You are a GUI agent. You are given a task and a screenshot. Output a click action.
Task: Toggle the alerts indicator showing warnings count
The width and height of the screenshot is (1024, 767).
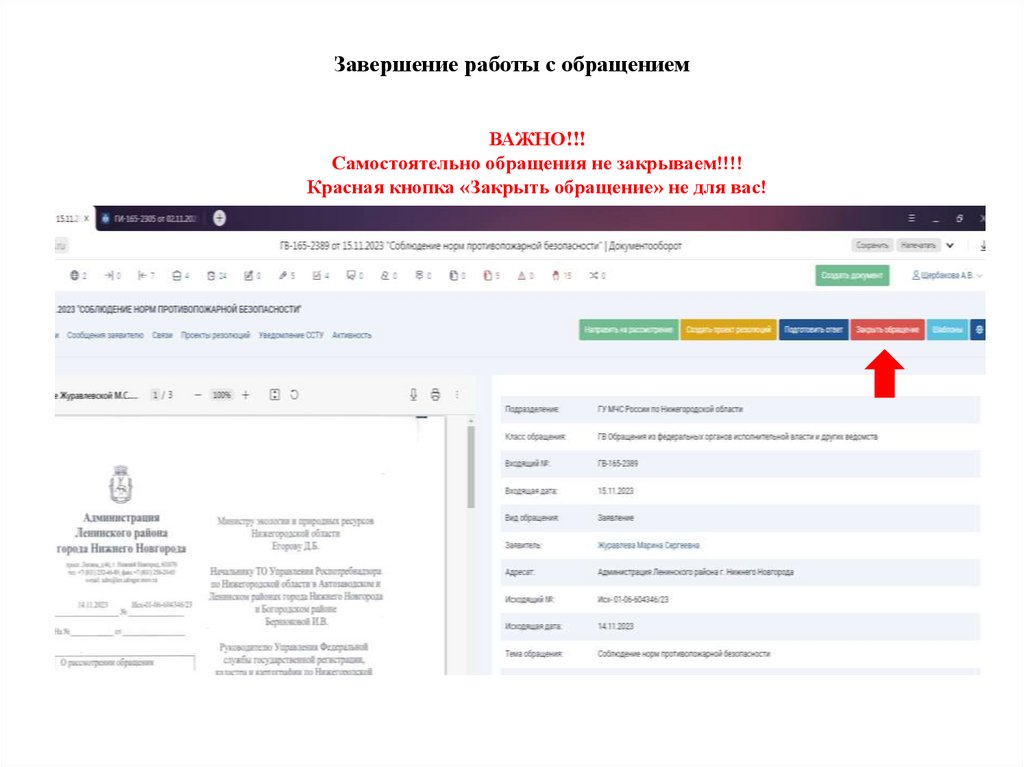tap(522, 277)
